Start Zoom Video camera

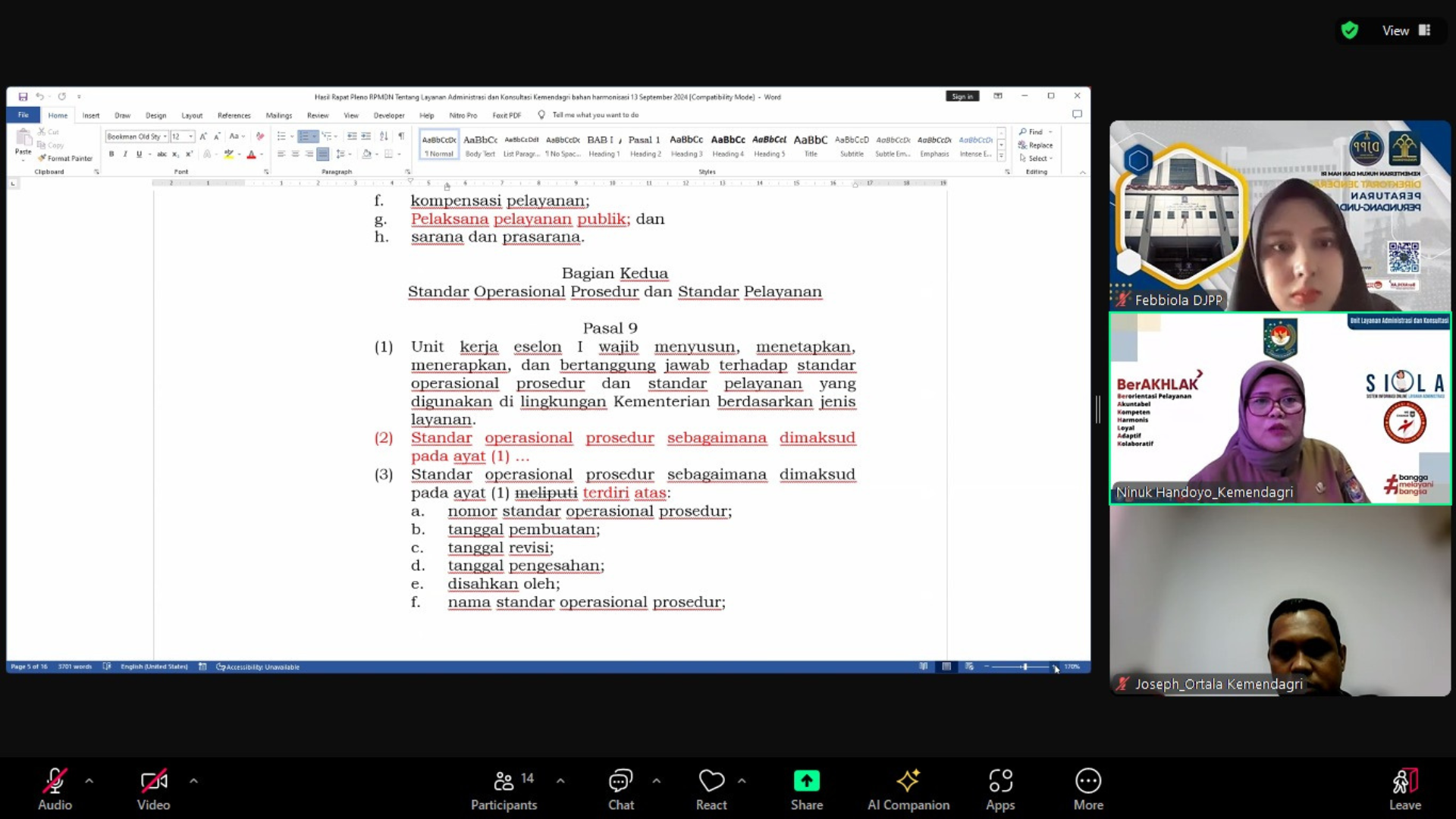[153, 789]
